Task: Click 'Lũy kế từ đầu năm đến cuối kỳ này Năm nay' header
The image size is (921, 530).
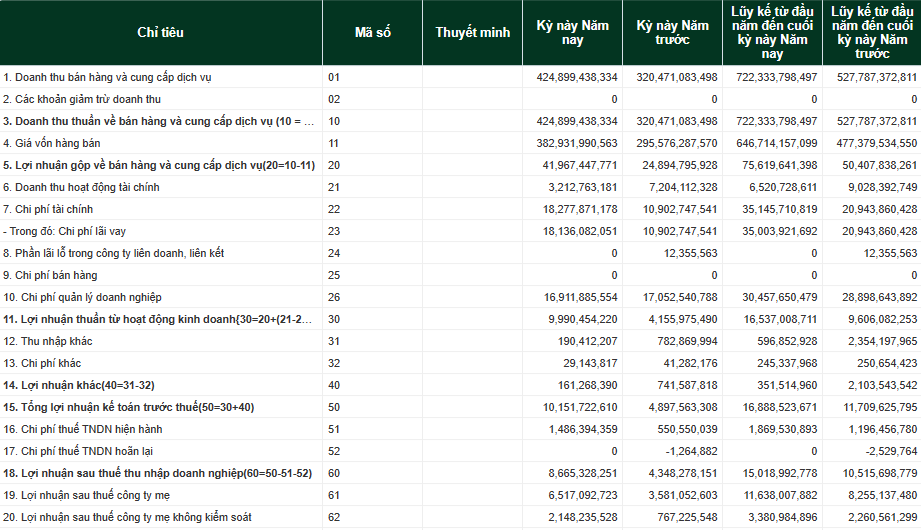Action: click(772, 32)
